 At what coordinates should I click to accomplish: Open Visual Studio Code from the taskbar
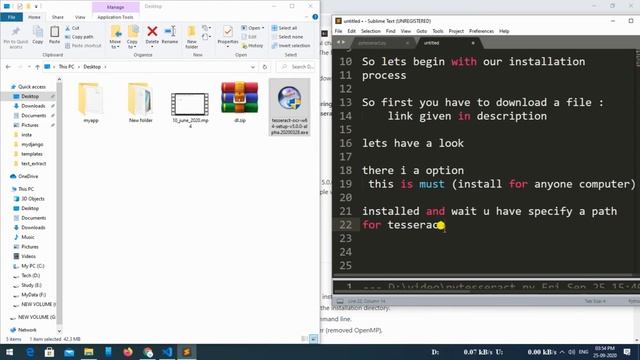[167, 352]
